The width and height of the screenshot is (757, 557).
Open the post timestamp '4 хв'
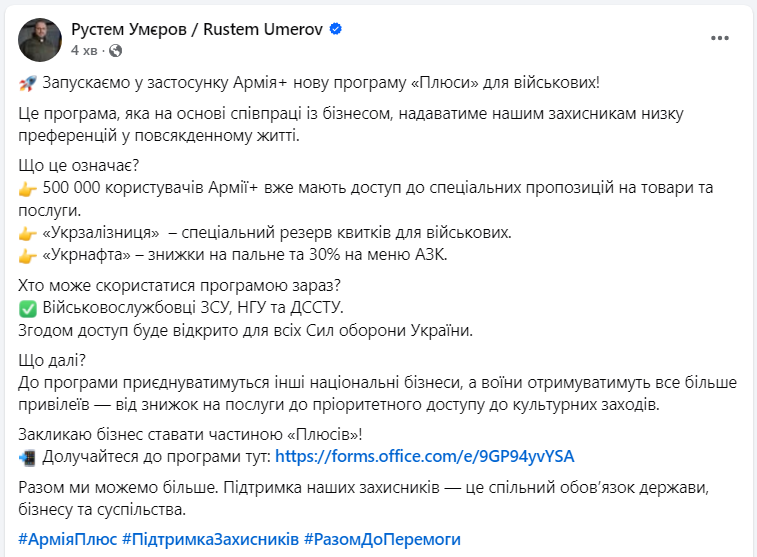pos(83,49)
